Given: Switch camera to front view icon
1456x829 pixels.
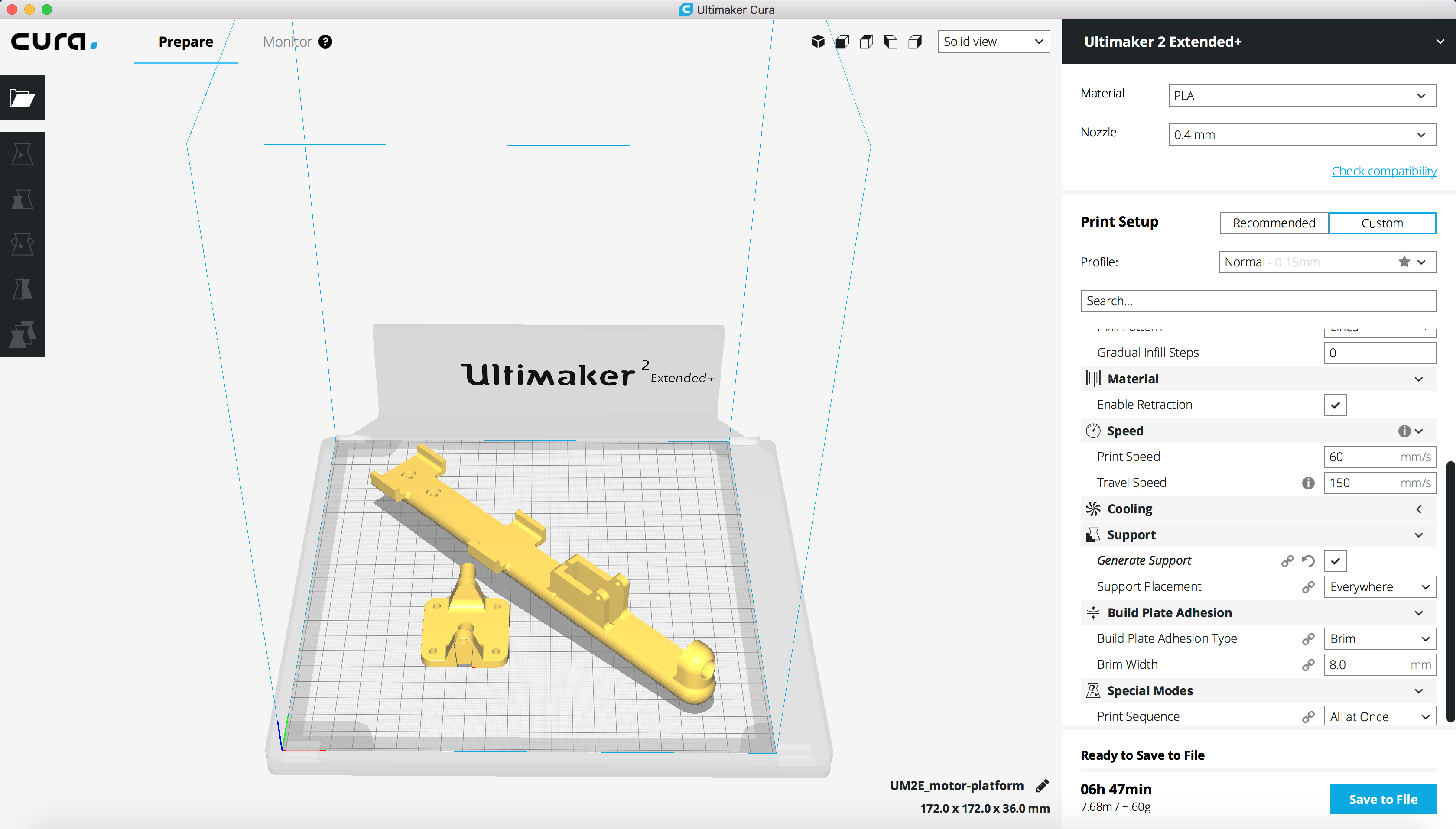Looking at the screenshot, I should (x=842, y=42).
